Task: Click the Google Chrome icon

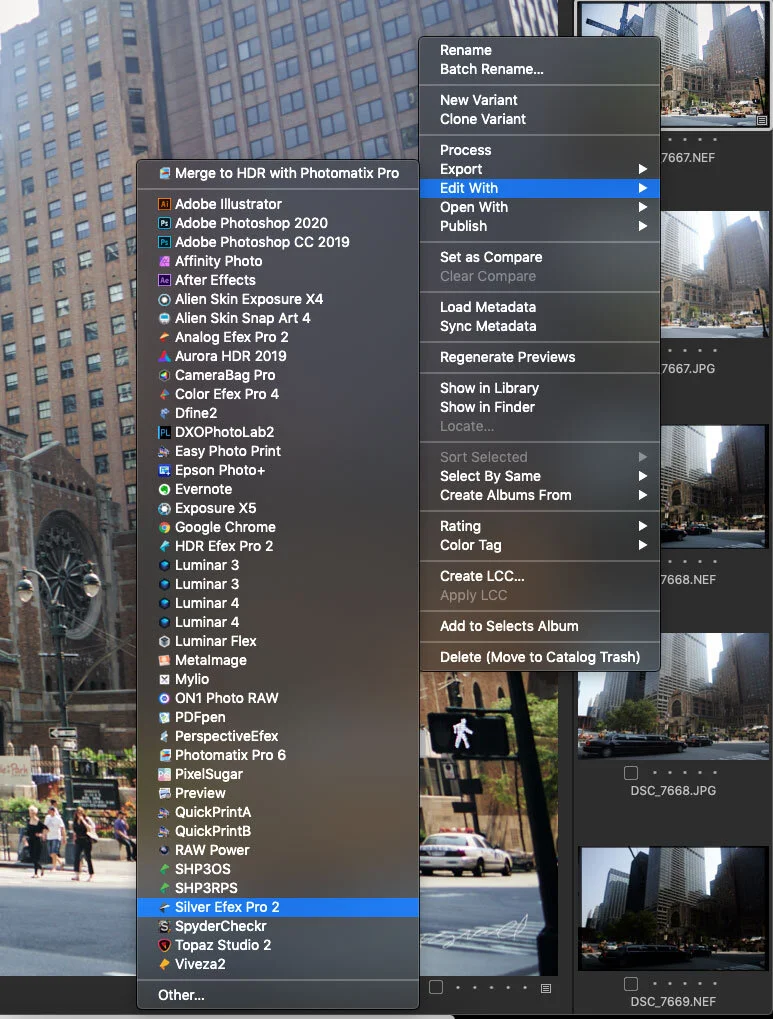Action: point(164,527)
